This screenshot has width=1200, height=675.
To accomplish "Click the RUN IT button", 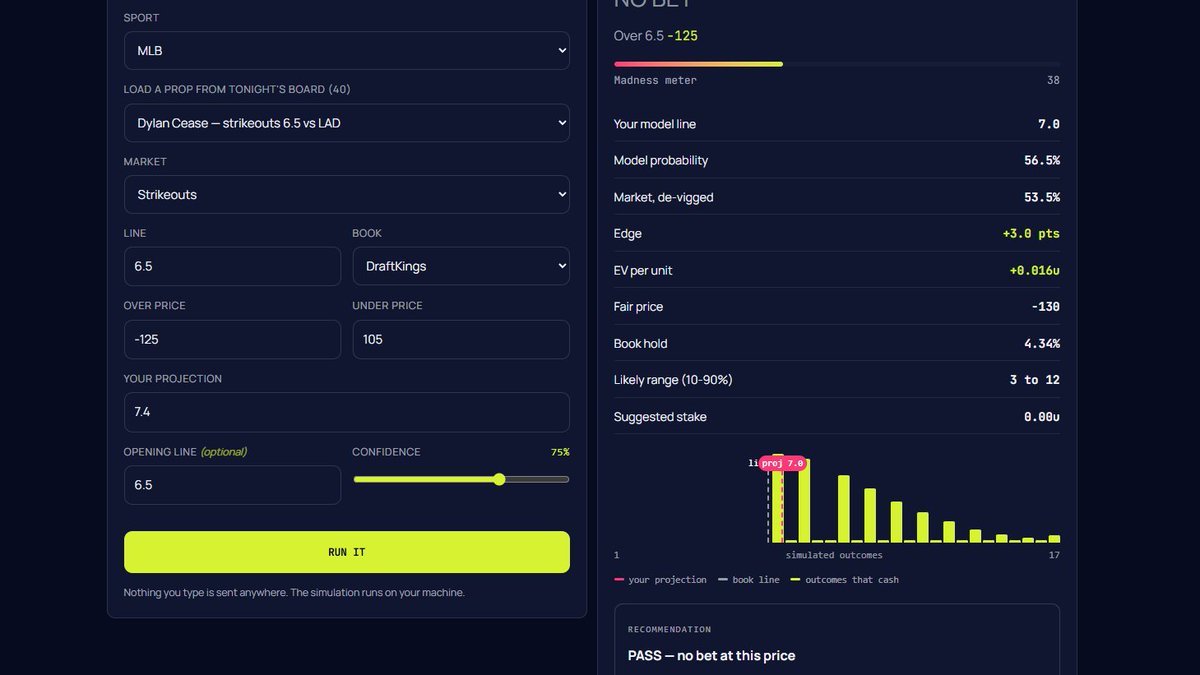I will [346, 552].
